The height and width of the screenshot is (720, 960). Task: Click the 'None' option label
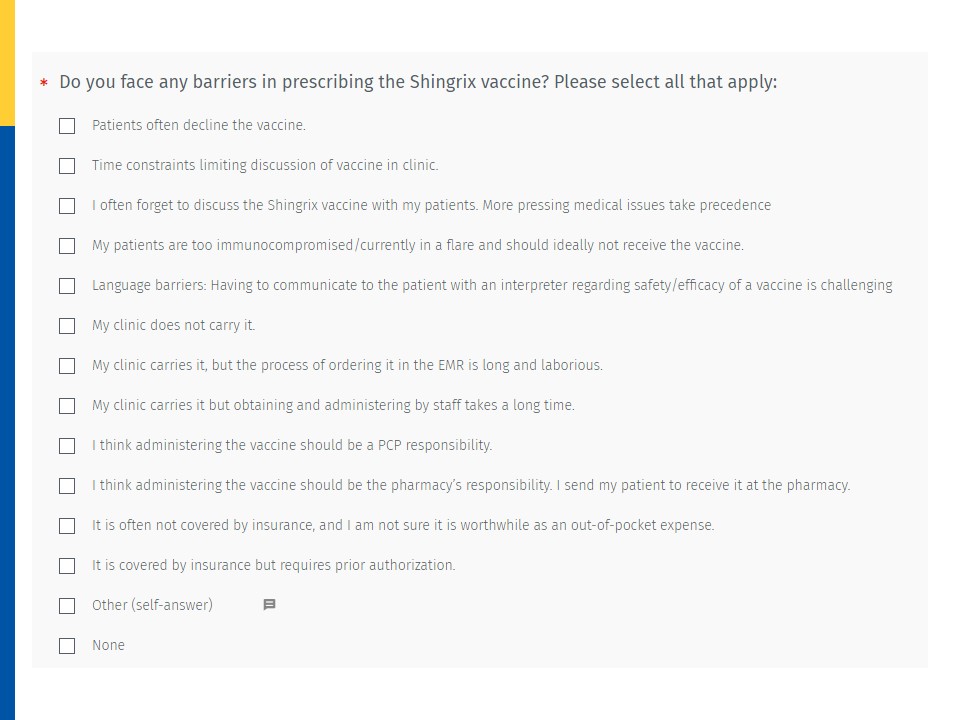[108, 646]
